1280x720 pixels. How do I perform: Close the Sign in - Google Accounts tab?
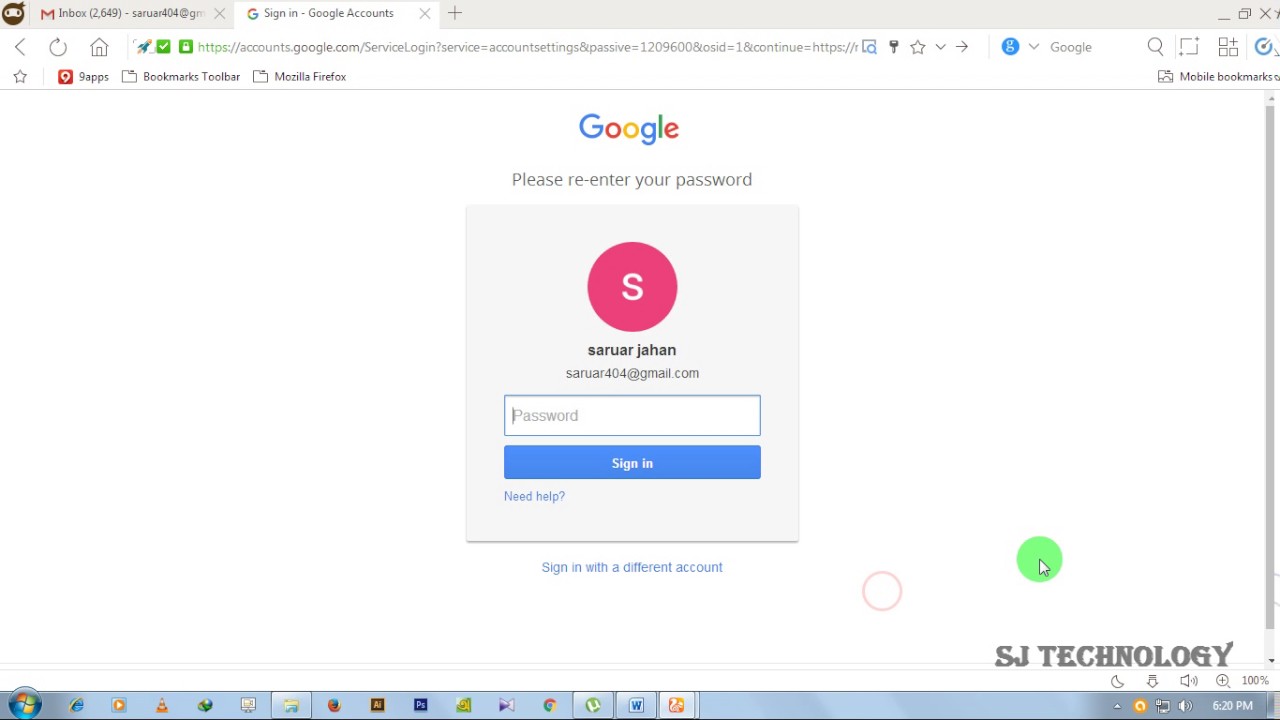tap(425, 14)
